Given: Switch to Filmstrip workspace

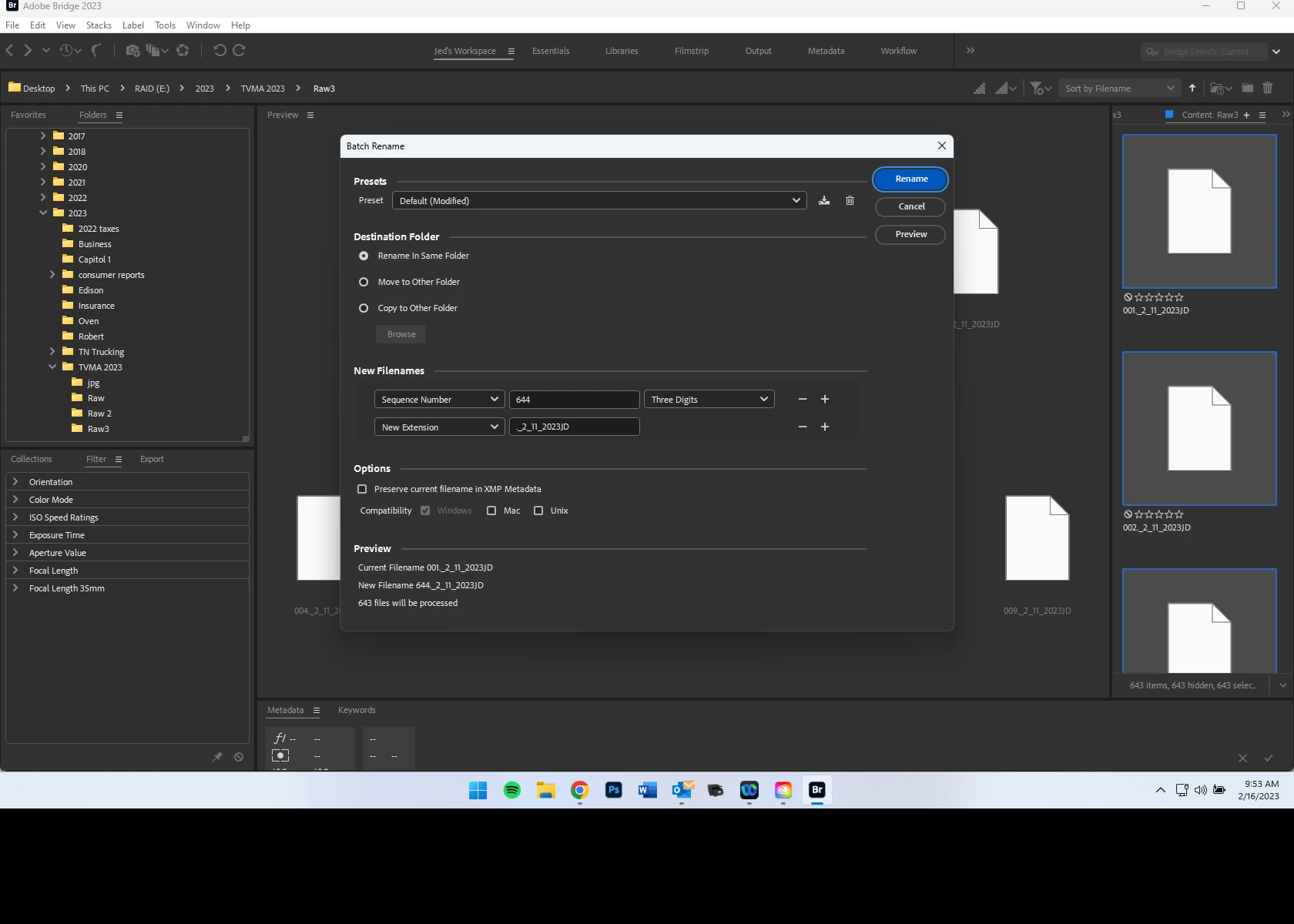Looking at the screenshot, I should coord(692,51).
